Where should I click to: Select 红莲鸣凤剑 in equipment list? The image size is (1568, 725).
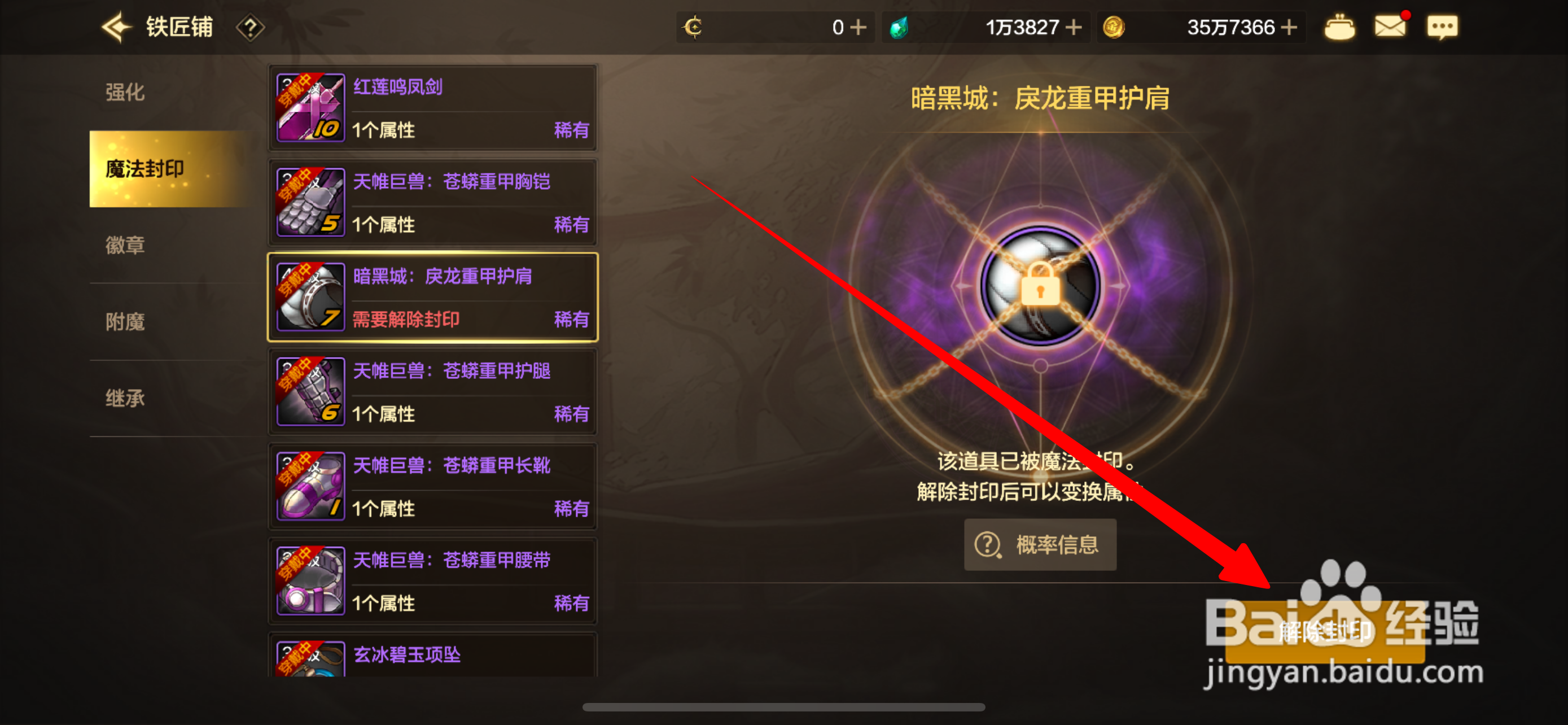433,108
